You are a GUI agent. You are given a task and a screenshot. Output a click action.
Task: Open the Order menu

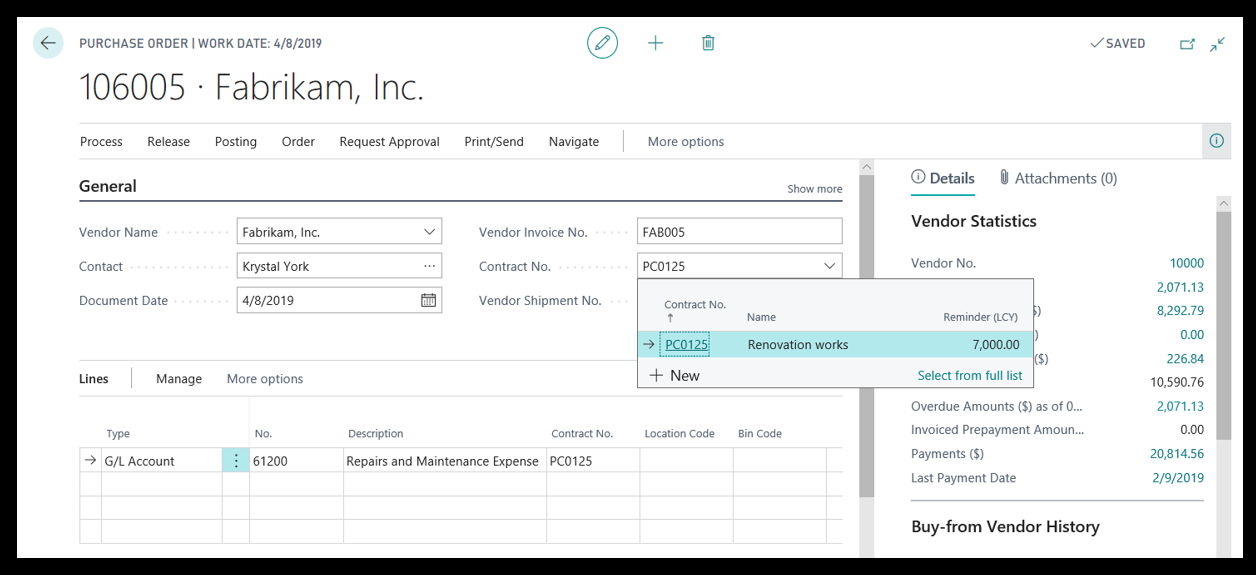click(298, 142)
